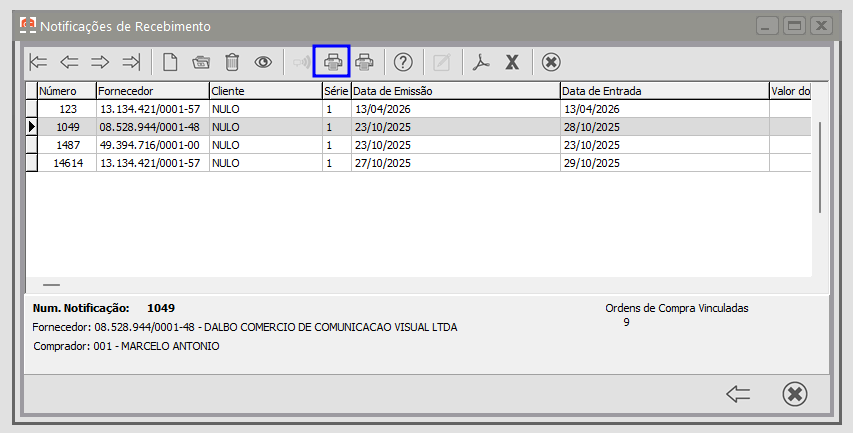Go to the previous record arrow

click(69, 62)
